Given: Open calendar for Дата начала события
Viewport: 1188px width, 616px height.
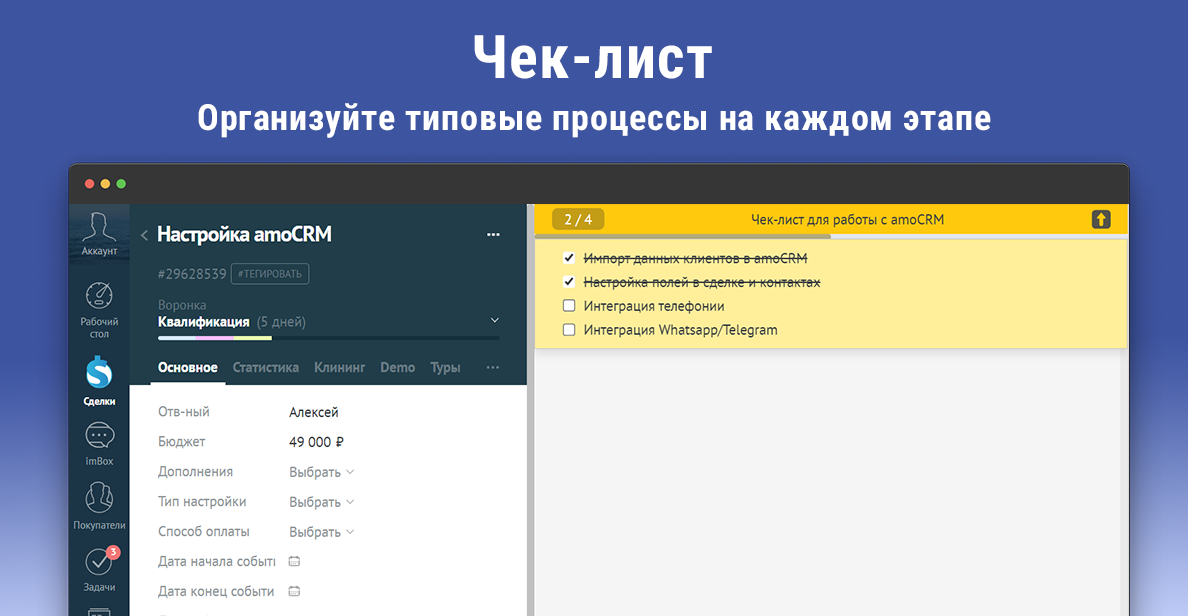Looking at the screenshot, I should pos(295,561).
